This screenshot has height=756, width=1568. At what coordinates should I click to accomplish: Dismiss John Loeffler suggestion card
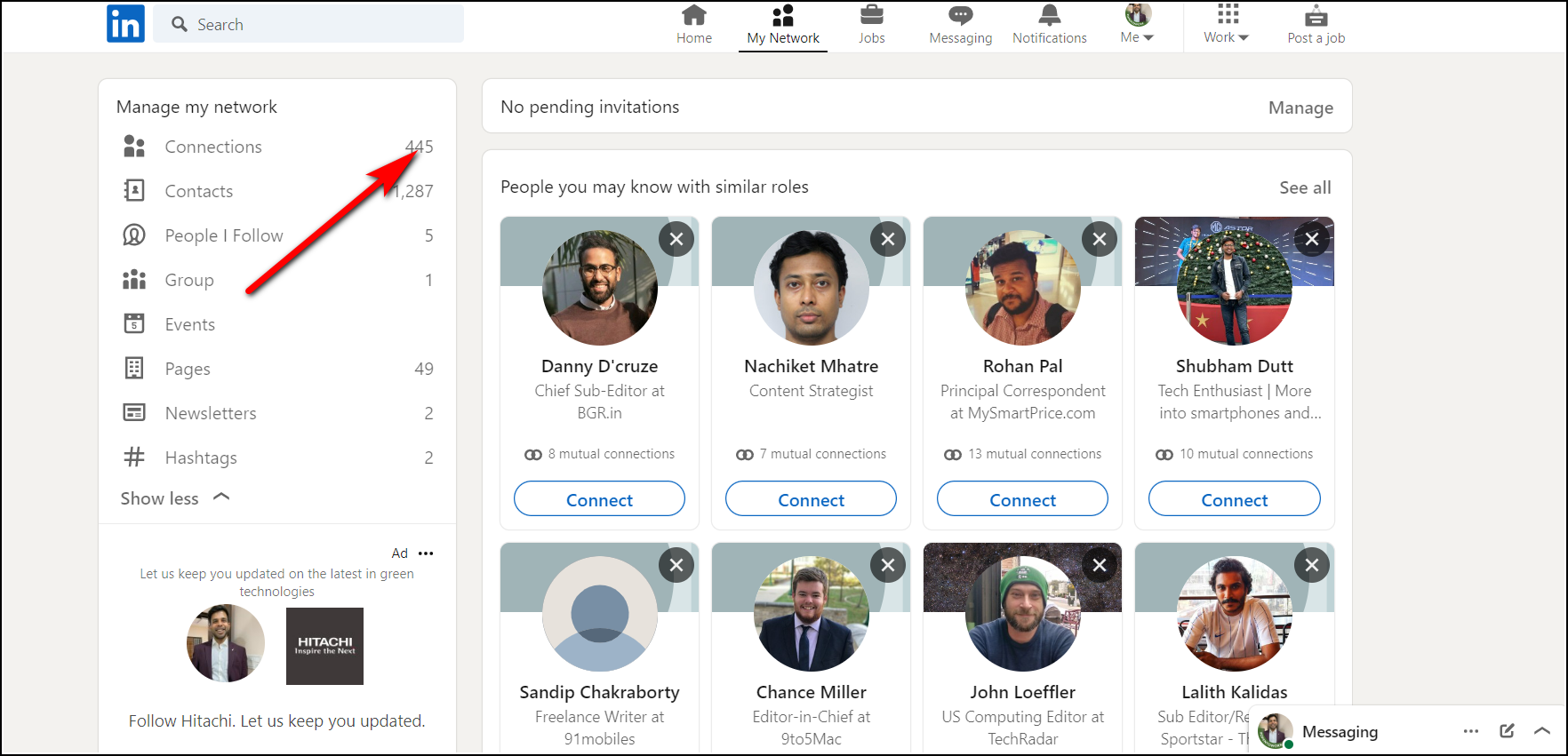point(1100,565)
